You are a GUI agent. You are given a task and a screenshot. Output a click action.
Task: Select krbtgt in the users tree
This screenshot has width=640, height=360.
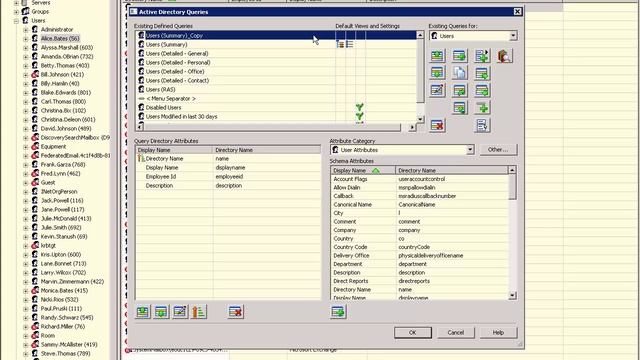point(48,245)
